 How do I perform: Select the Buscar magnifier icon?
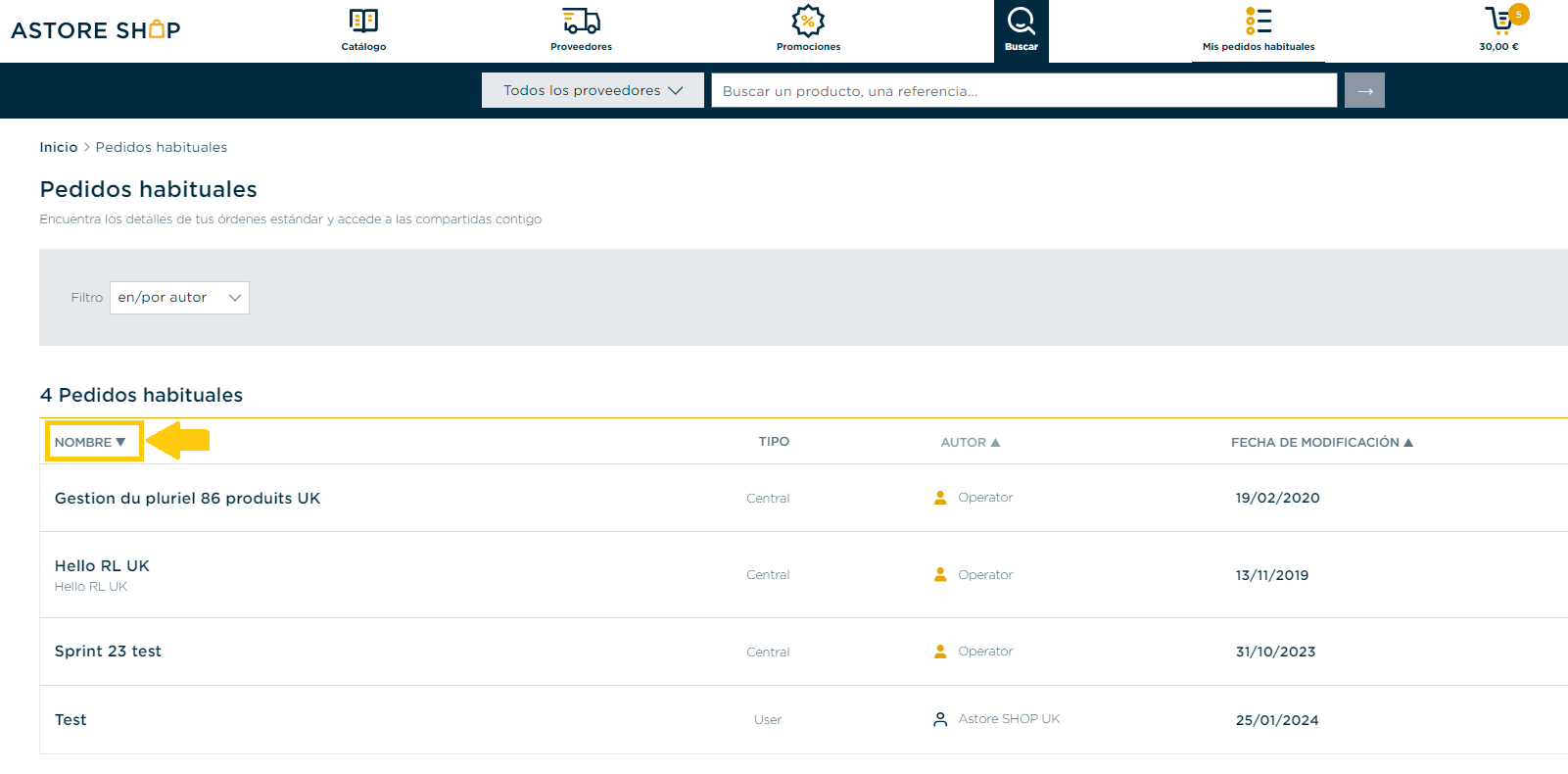tap(1022, 21)
